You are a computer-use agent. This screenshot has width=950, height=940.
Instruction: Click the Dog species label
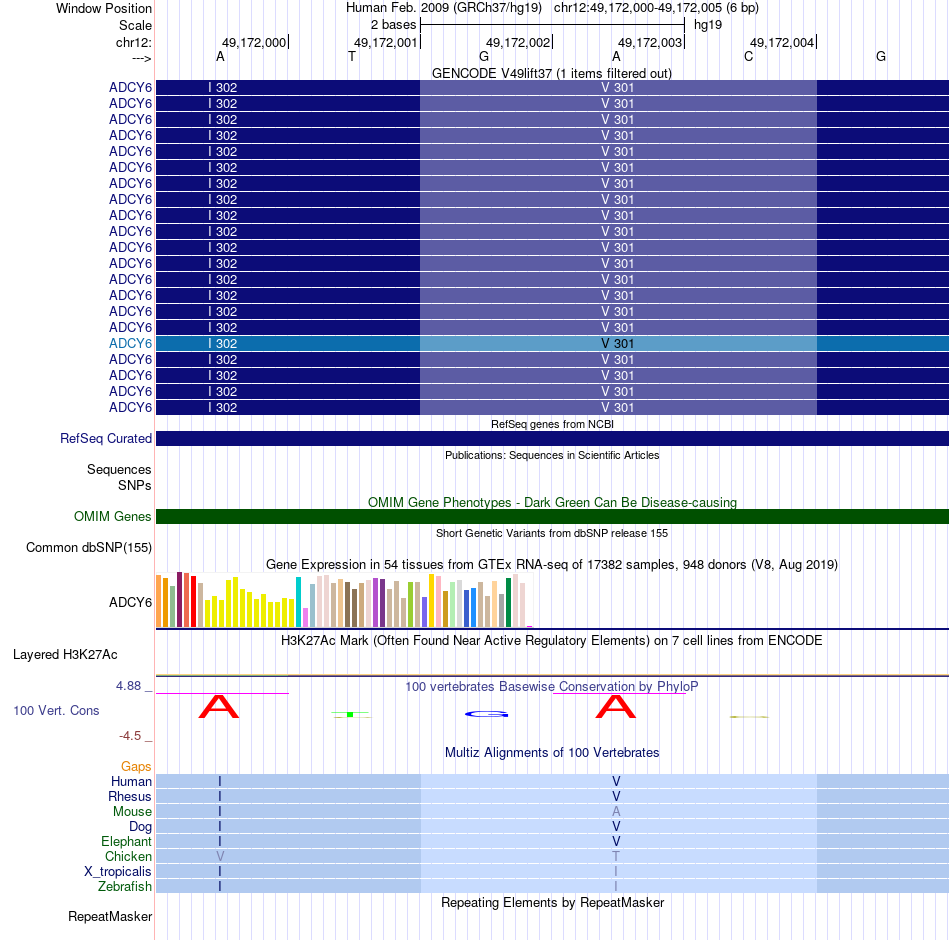[140, 827]
